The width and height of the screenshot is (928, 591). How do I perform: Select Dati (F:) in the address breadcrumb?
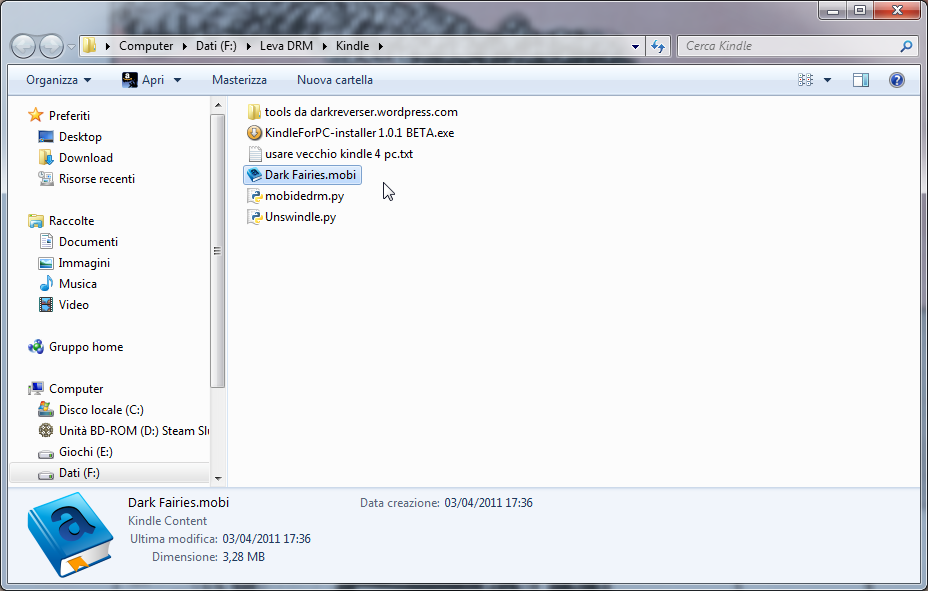click(216, 46)
